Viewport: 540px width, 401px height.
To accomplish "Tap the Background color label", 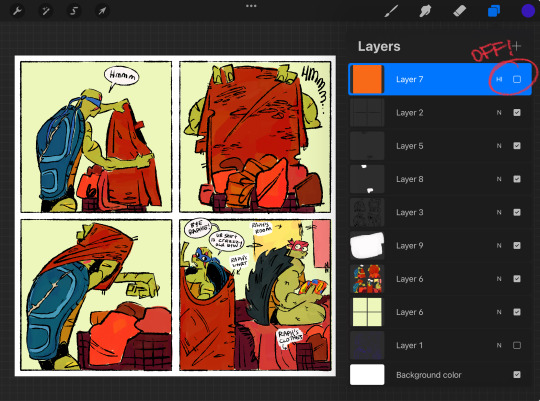I will click(x=429, y=375).
